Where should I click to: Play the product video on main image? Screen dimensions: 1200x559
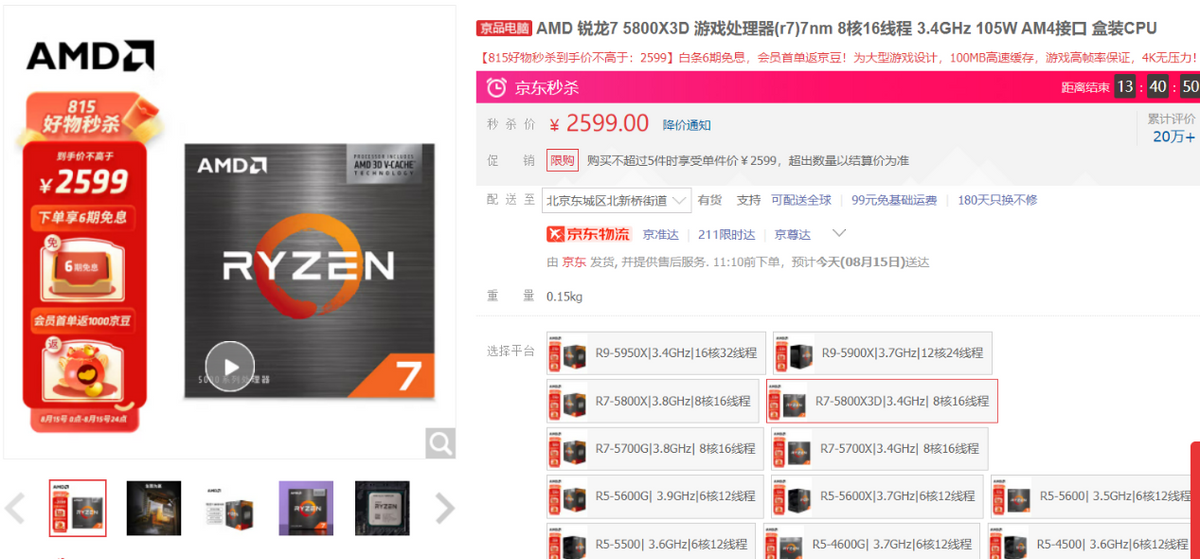click(x=230, y=365)
